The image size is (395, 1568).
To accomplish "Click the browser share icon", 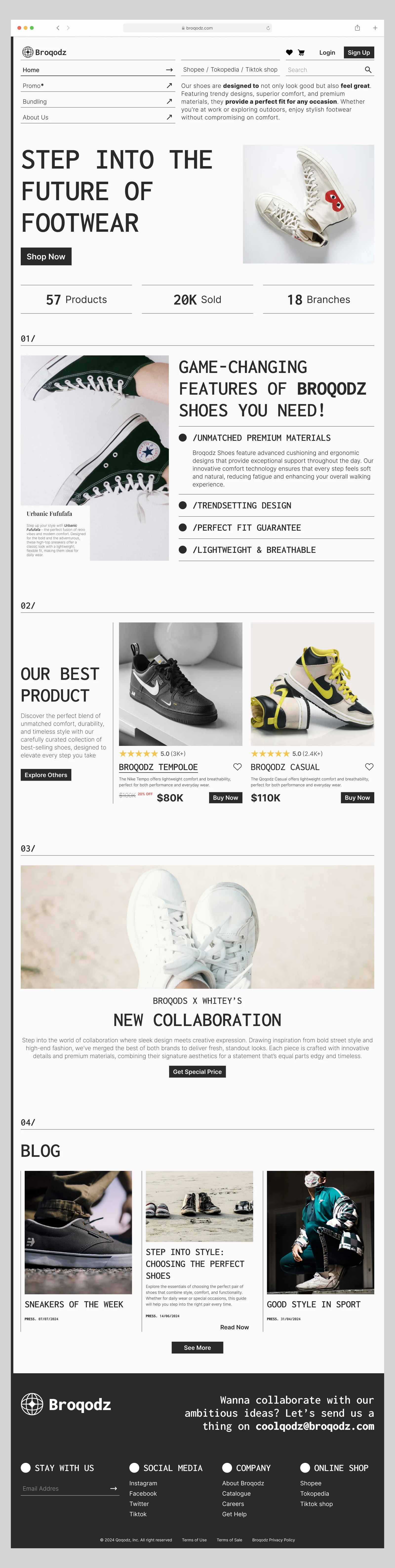I will point(357,28).
